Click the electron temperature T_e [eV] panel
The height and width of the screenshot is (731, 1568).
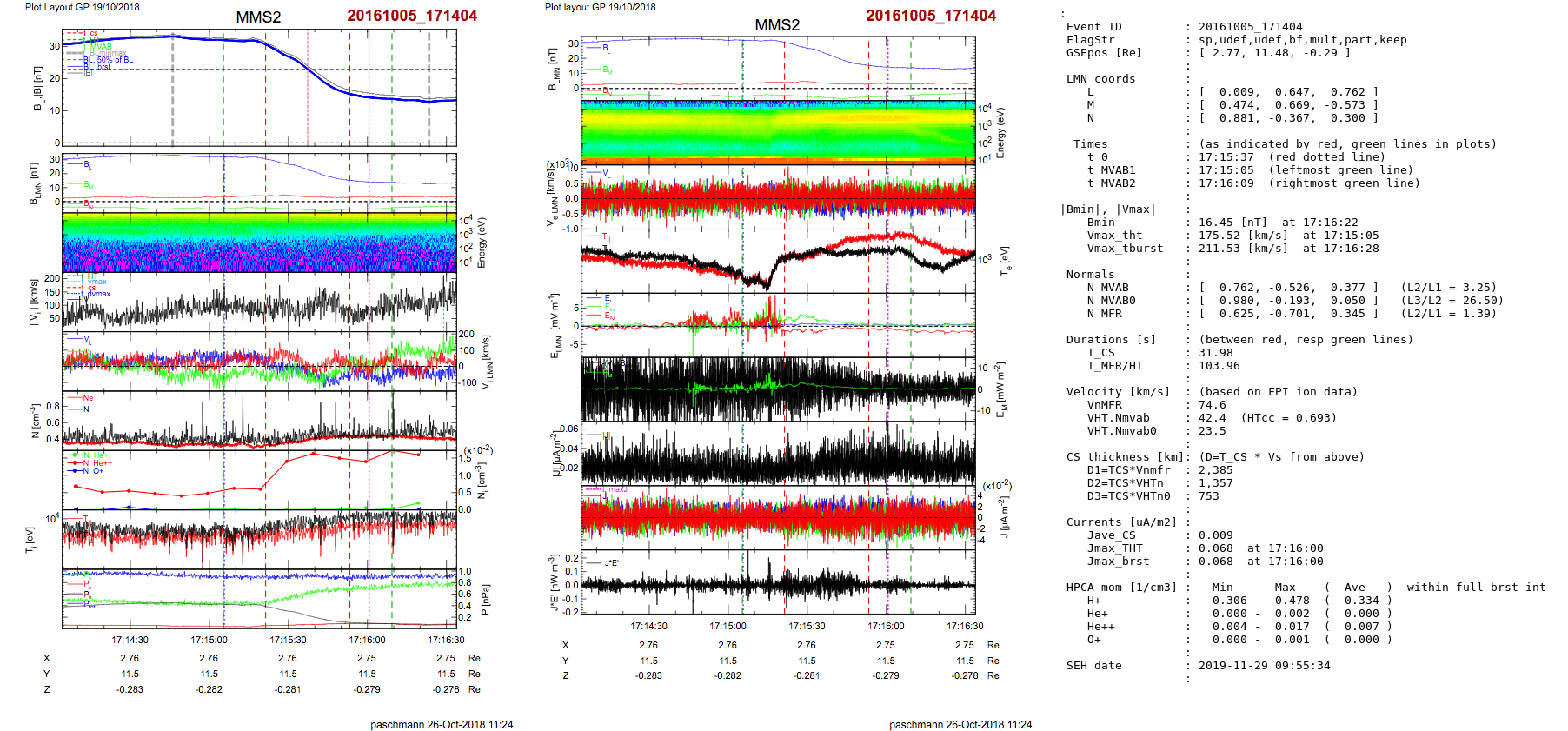[778, 260]
